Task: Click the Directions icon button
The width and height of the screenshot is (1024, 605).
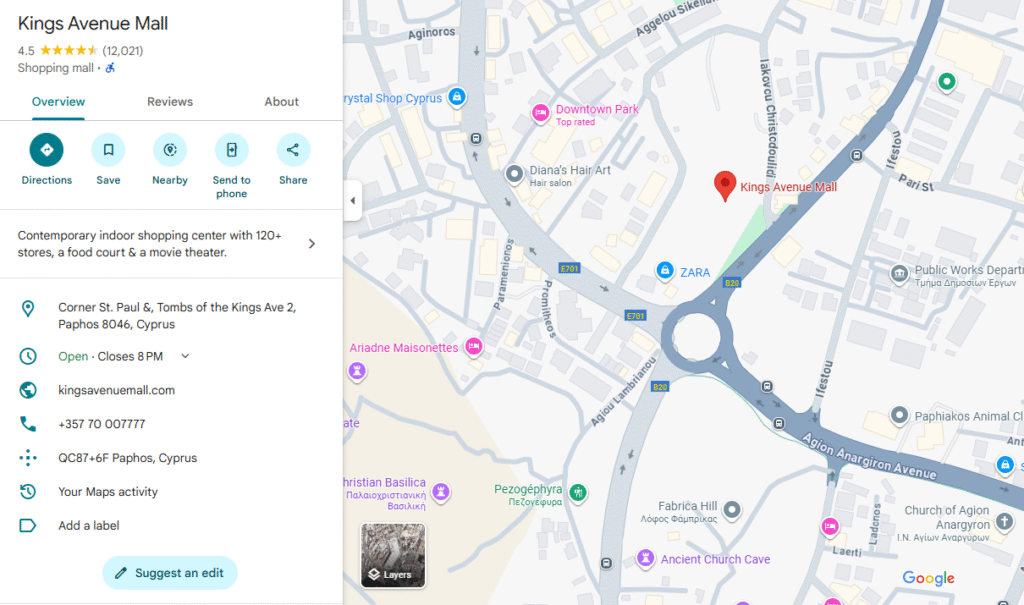Action: click(46, 150)
